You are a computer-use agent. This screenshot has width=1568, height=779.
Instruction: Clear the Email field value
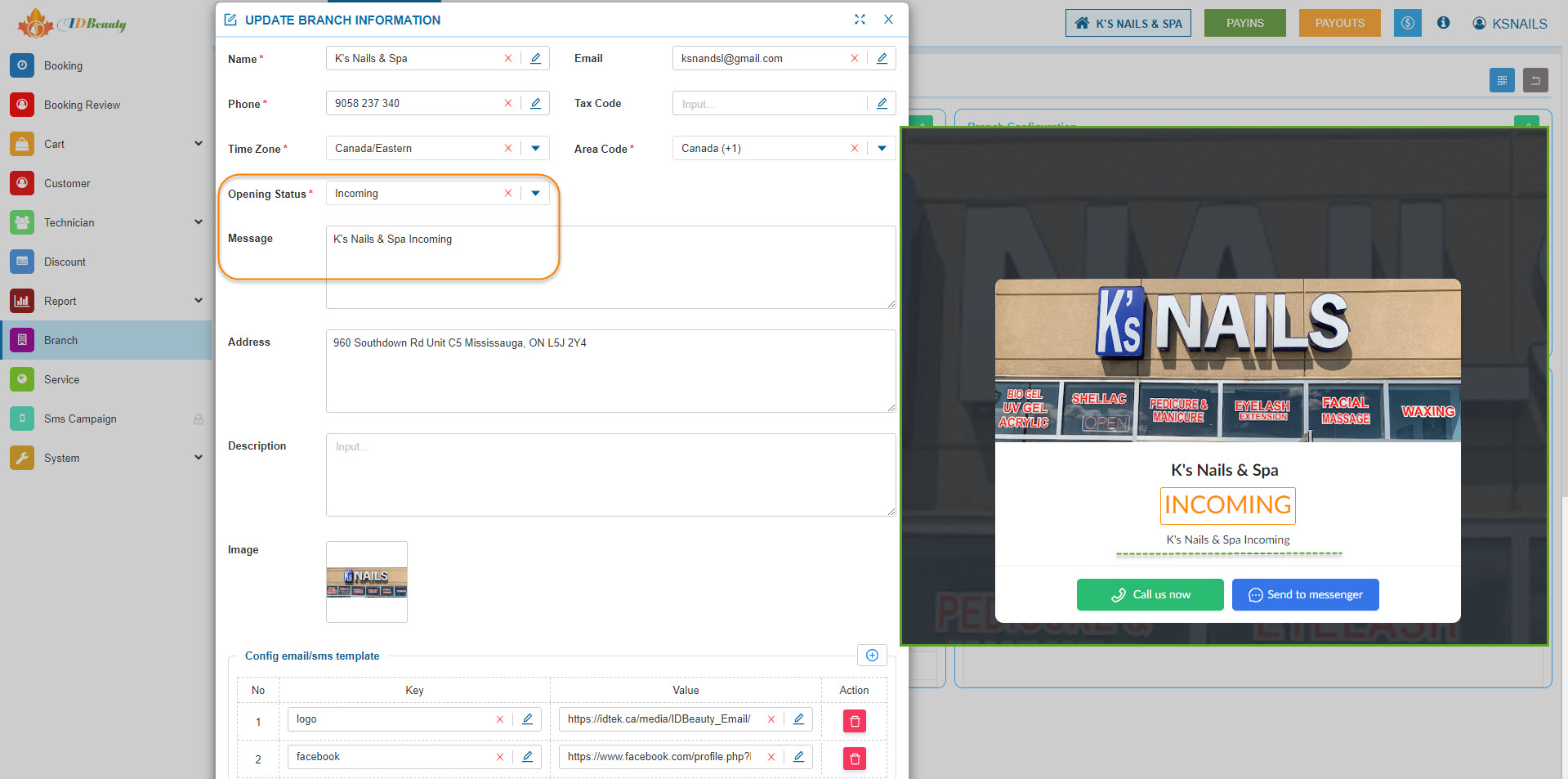[x=855, y=58]
